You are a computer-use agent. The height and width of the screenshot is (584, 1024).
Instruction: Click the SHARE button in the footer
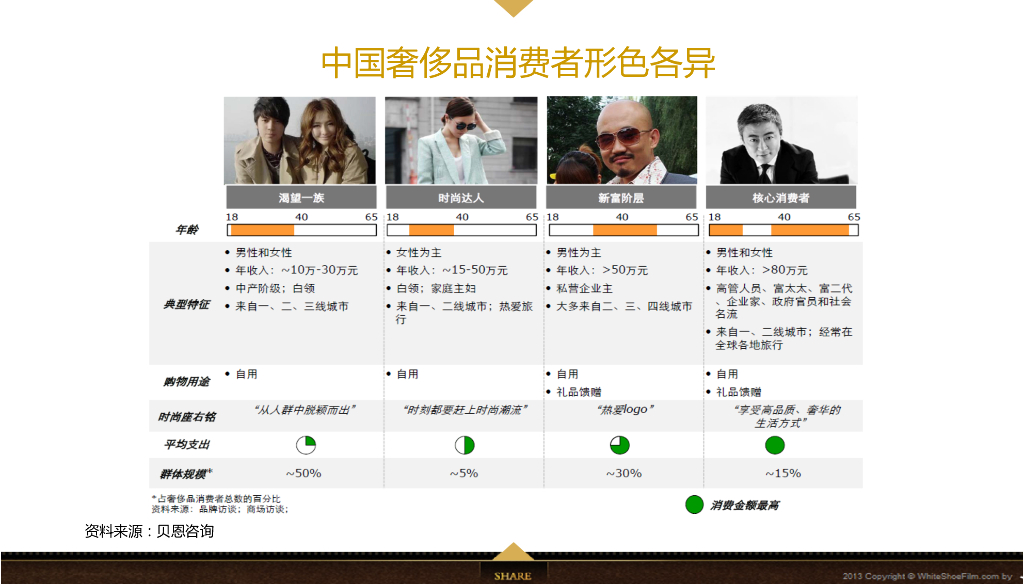pyautogui.click(x=513, y=575)
